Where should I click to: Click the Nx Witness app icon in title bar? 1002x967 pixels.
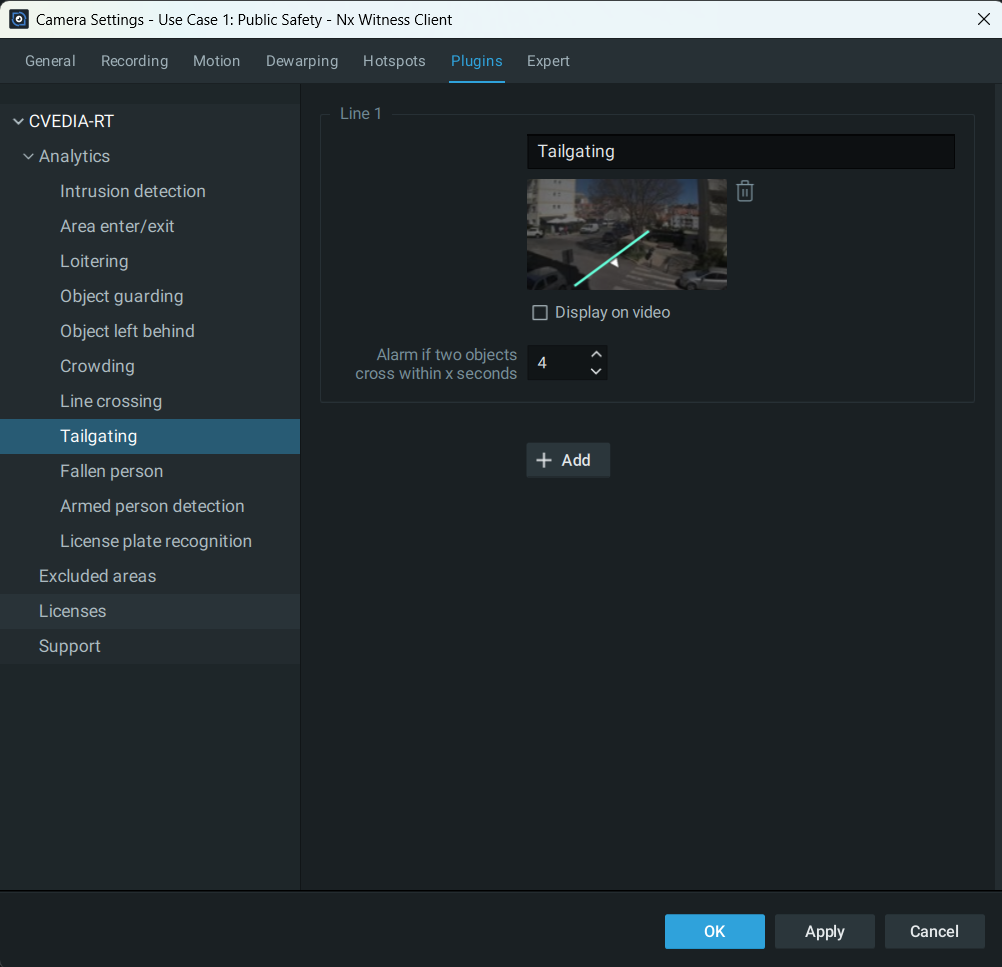[x=19, y=19]
